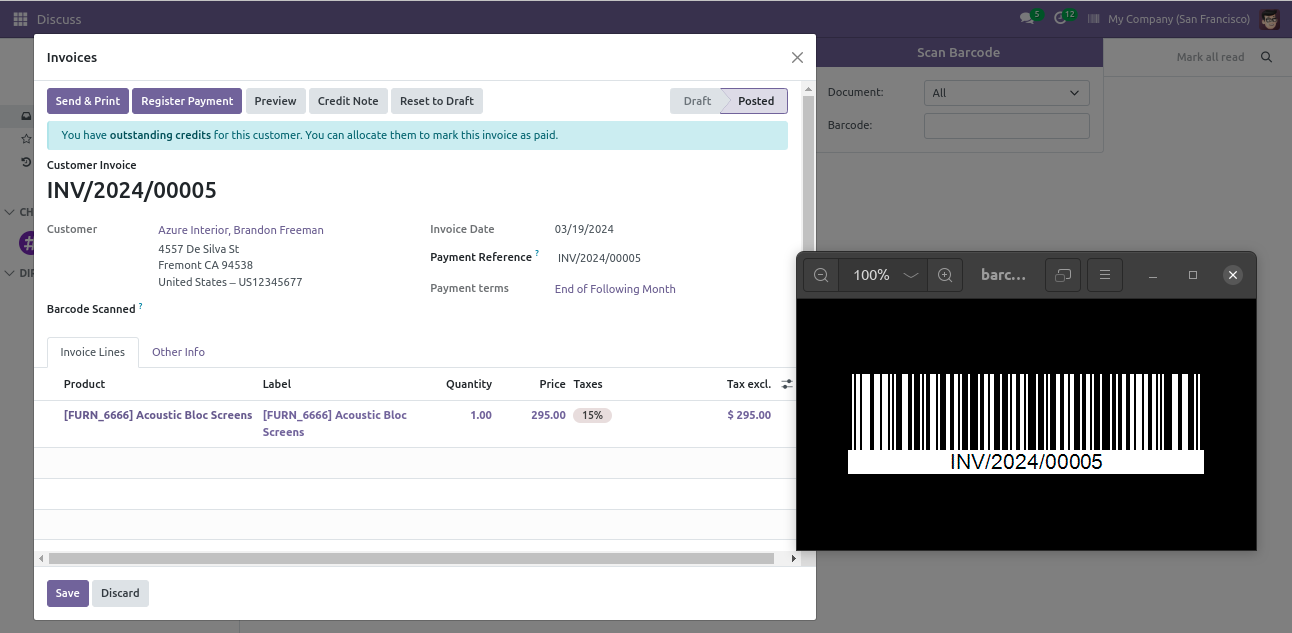Click the image viewer file title
Viewport: 1292px width, 633px height.
1003,275
